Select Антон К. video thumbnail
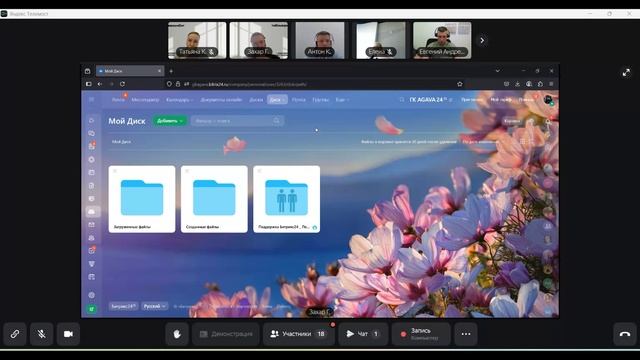Screen dimensions: 640x360 tap(320, 40)
